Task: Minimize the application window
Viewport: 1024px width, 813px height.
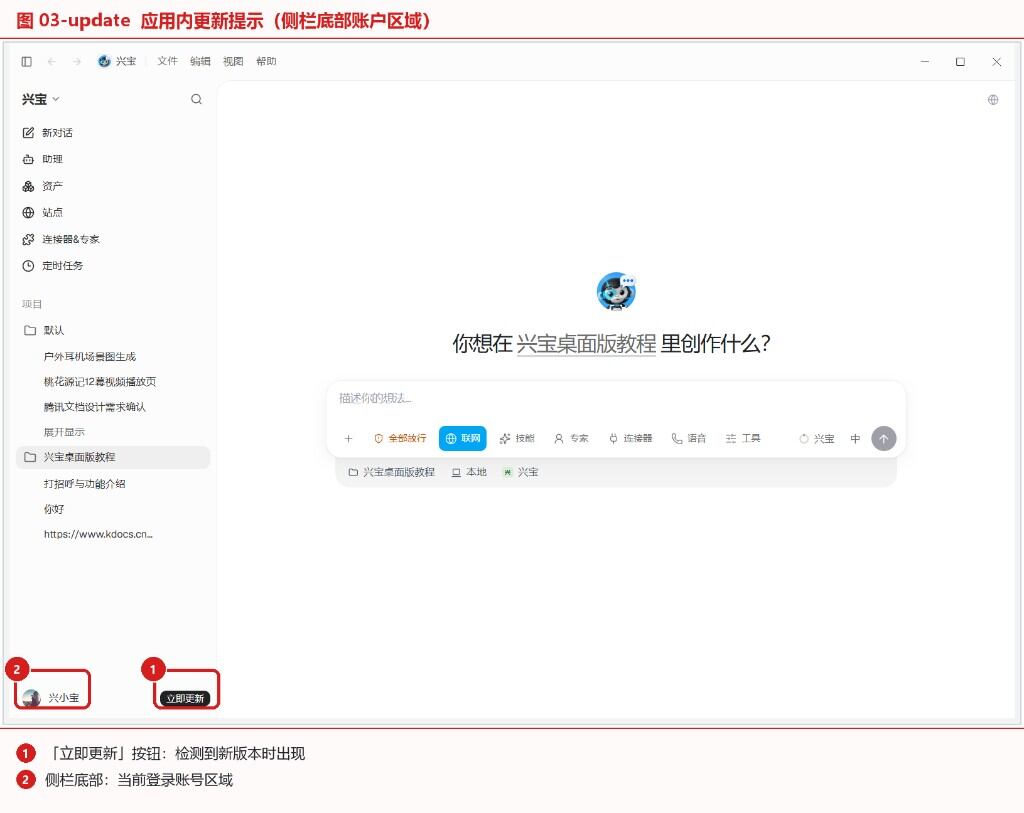Action: pyautogui.click(x=925, y=62)
